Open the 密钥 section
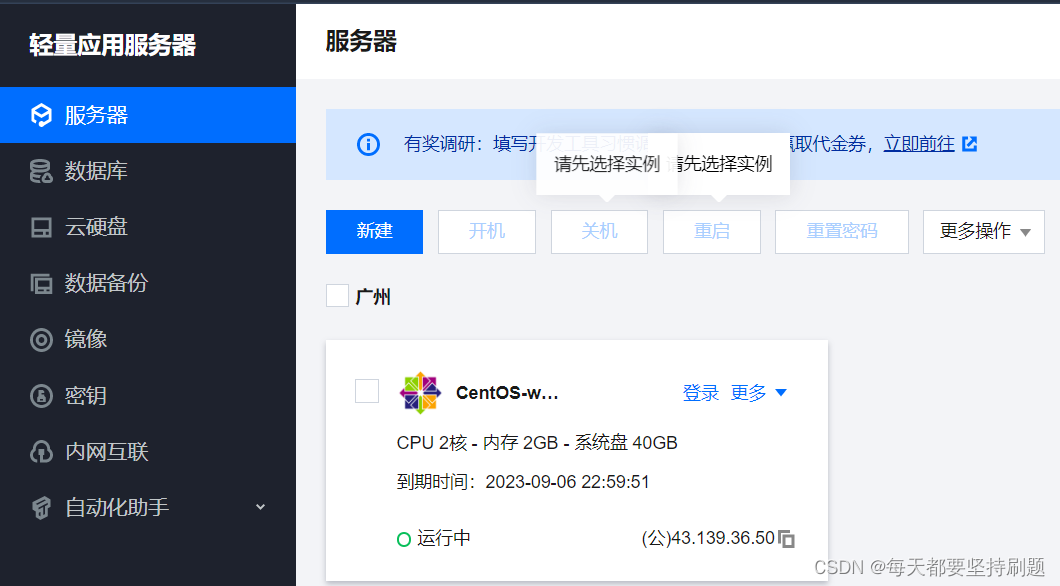Image resolution: width=1060 pixels, height=586 pixels. click(148, 395)
